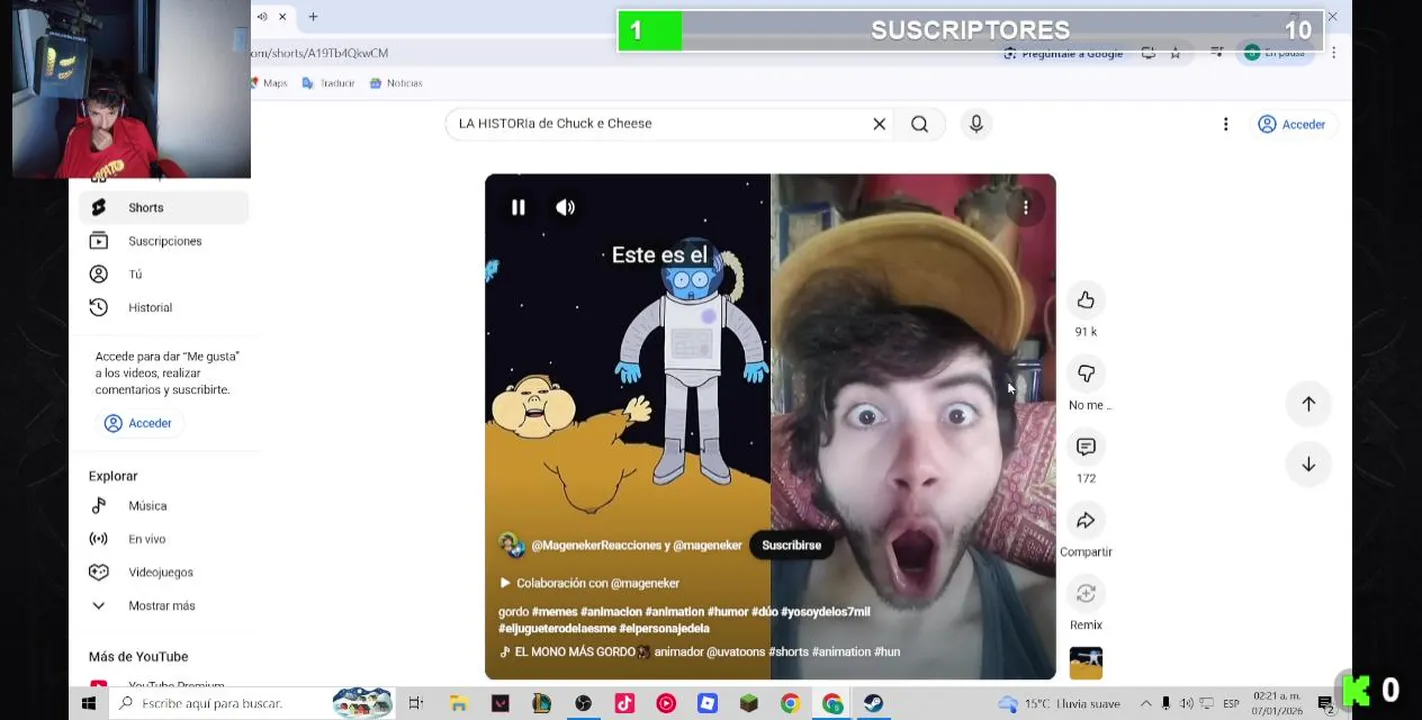Open the weather widget showing 15°C

pyautogui.click(x=1060, y=704)
